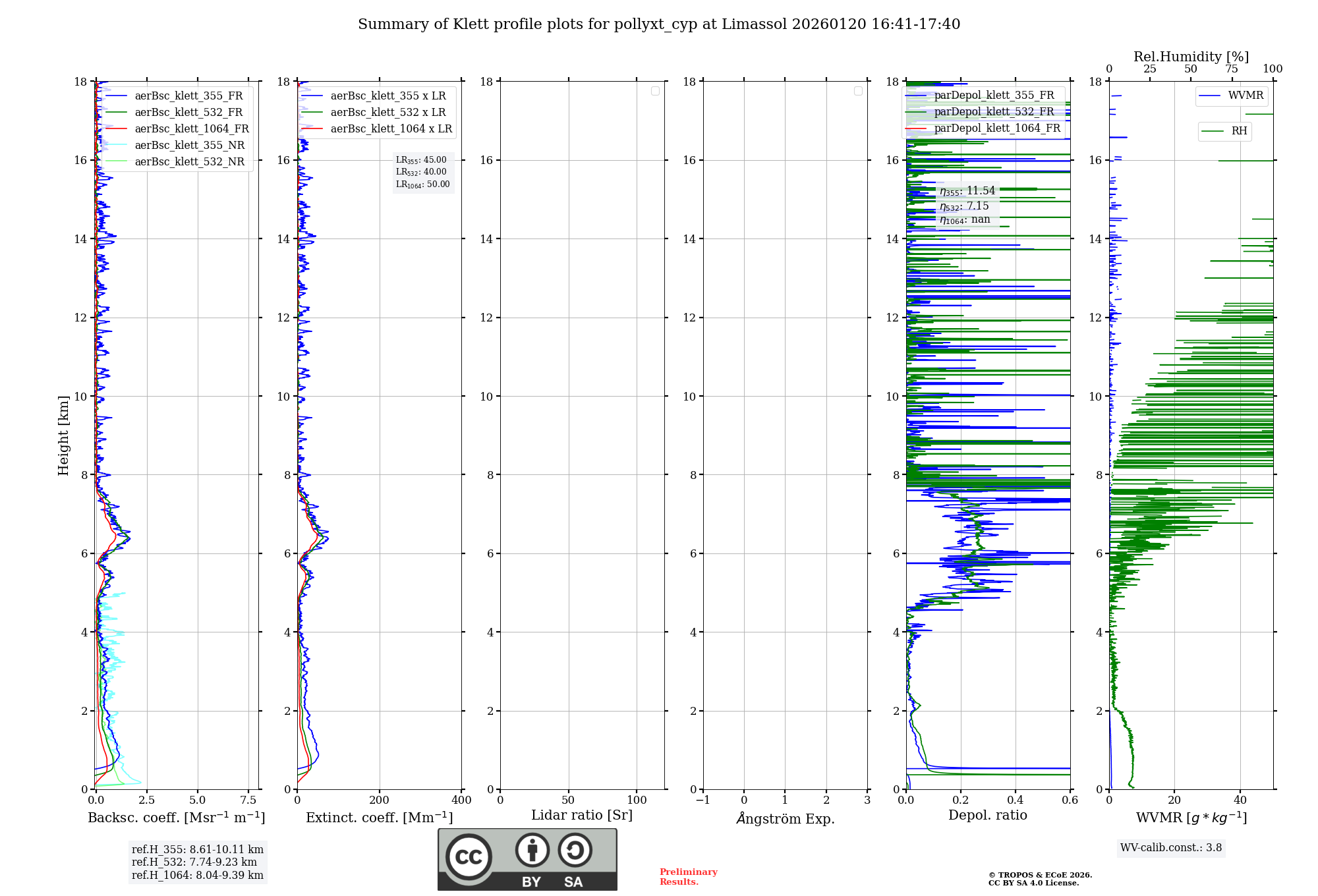This screenshot has width=1318, height=896.
Task: Click aerBsc_klett_355_NR cyan legend entry
Action: 189,145
